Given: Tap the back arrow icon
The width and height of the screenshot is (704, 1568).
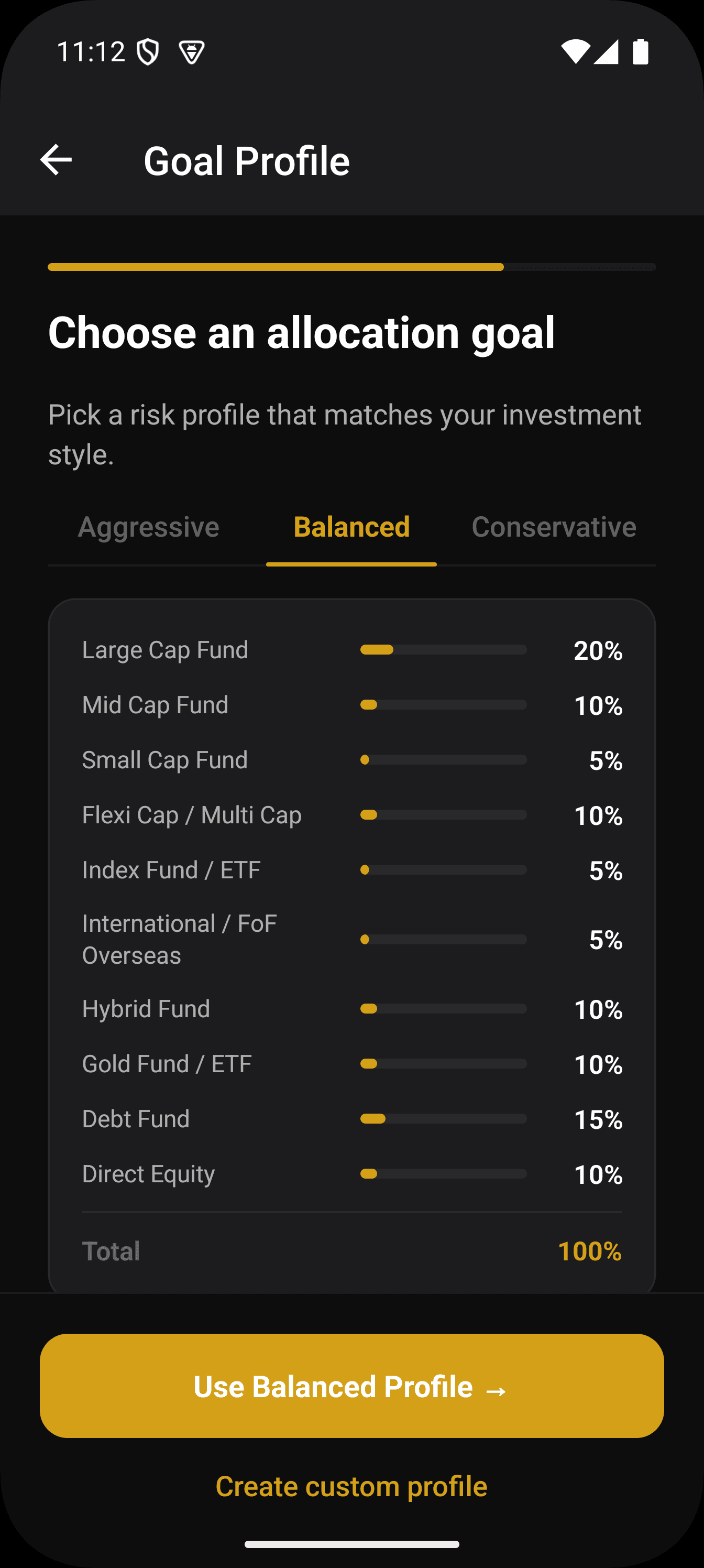Looking at the screenshot, I should click(x=56, y=160).
